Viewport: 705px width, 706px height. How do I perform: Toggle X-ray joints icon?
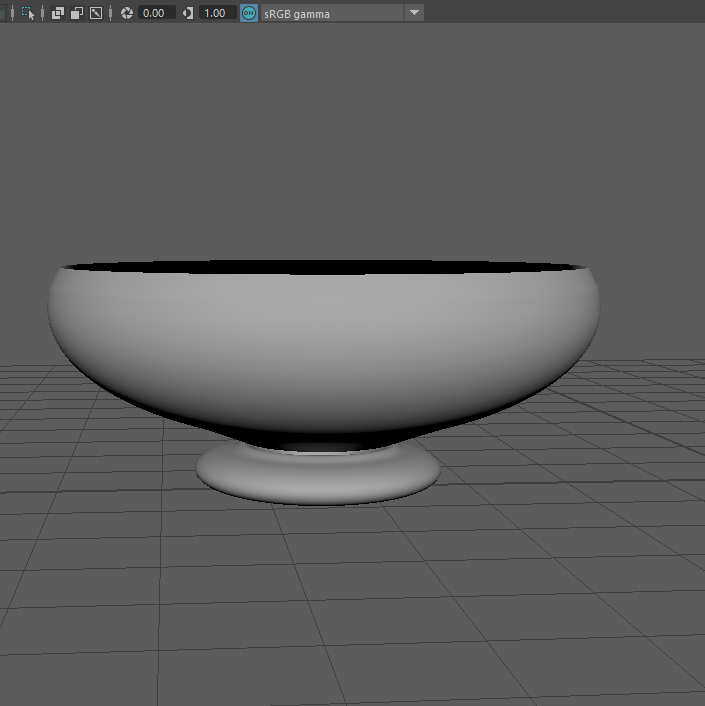[x=96, y=13]
